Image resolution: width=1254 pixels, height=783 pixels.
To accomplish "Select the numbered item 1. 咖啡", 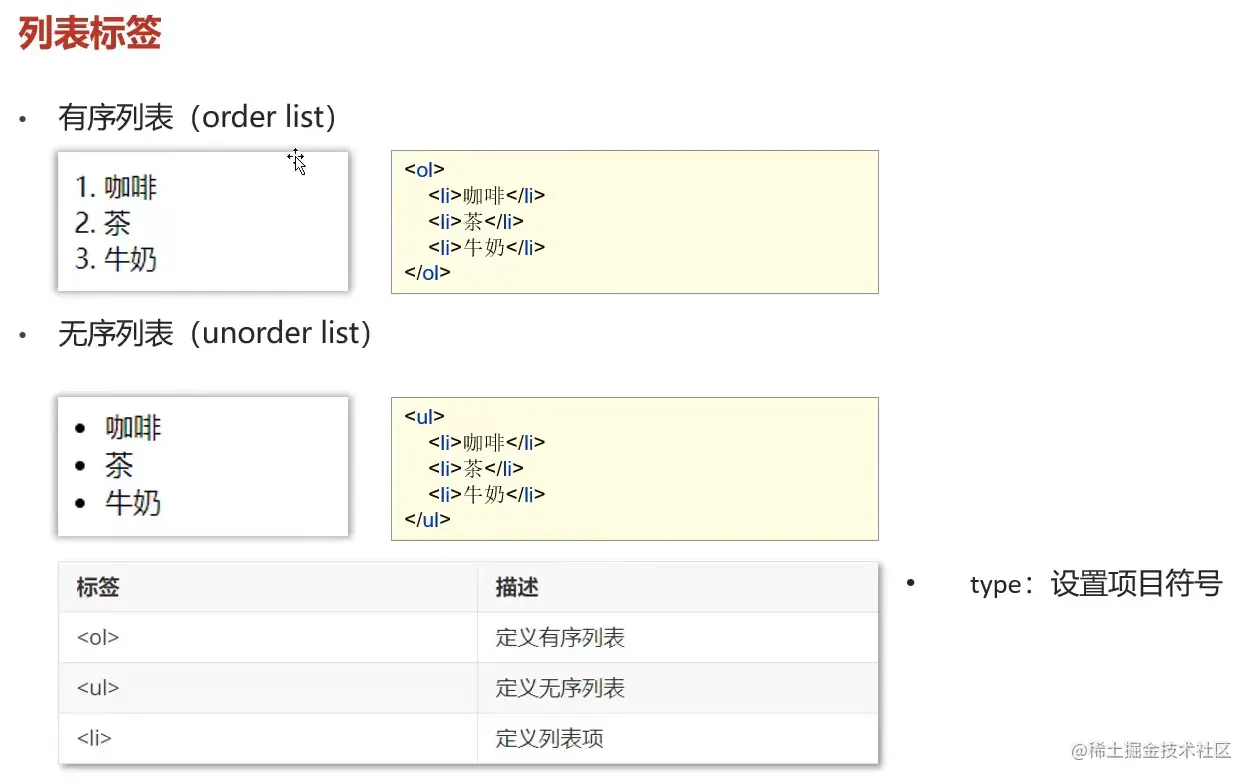I will pyautogui.click(x=117, y=187).
